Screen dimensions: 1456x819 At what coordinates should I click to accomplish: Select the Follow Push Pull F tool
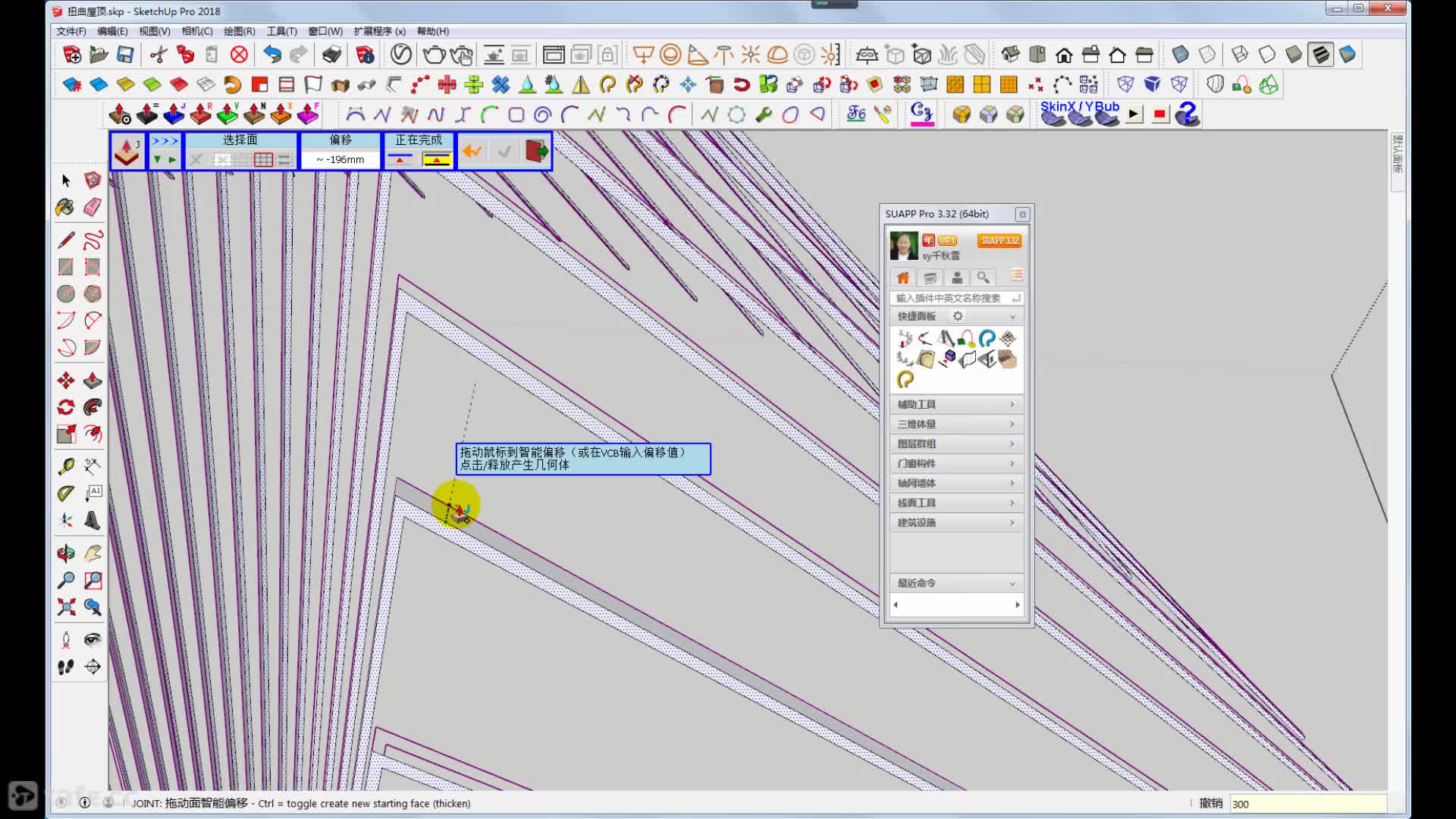tap(308, 115)
